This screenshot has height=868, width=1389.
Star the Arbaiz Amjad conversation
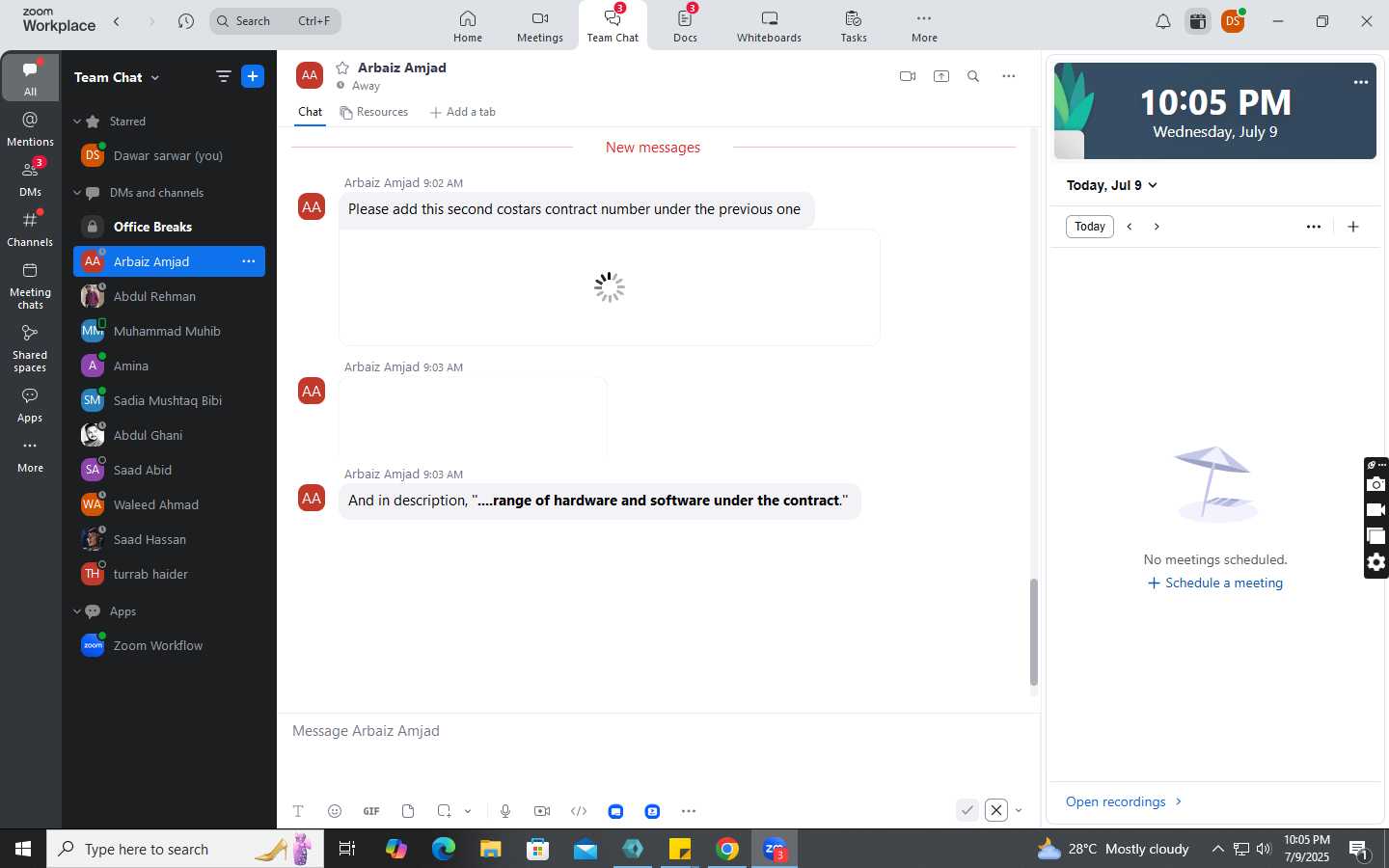pyautogui.click(x=342, y=68)
